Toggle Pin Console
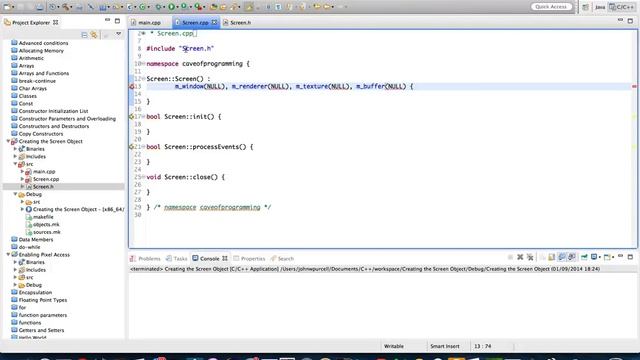The height and width of the screenshot is (360, 640). (584, 257)
